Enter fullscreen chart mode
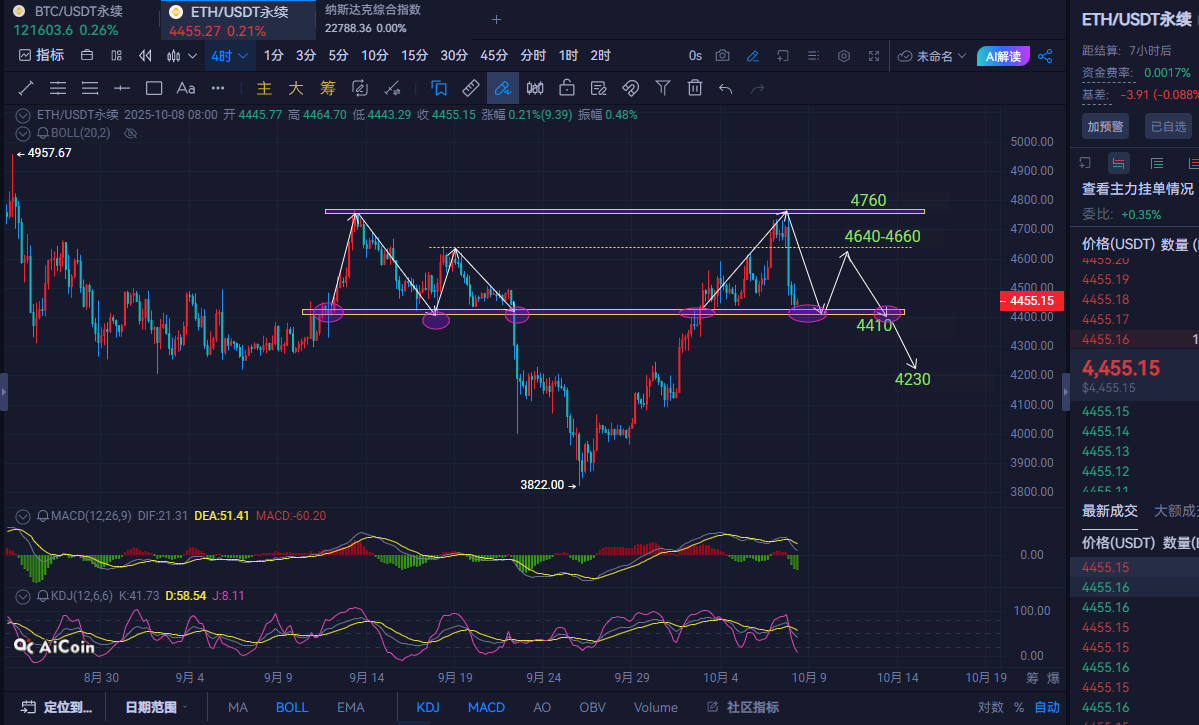Image resolution: width=1199 pixels, height=725 pixels. [x=875, y=56]
